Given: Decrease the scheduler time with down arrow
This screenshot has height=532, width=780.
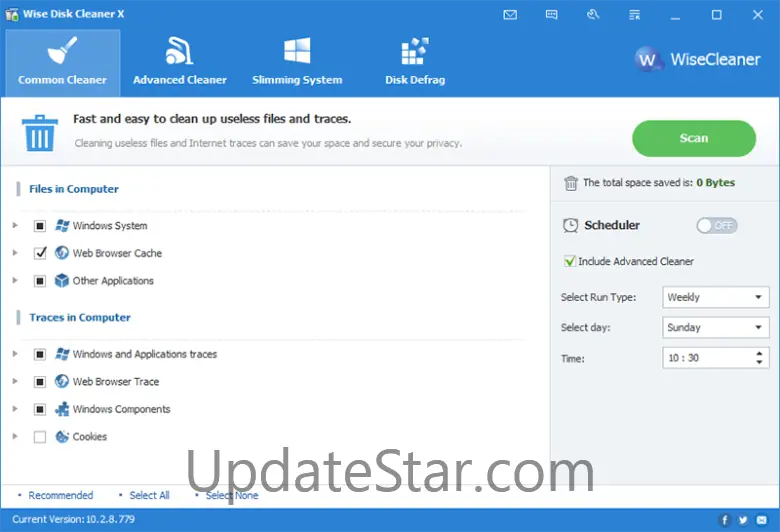Looking at the screenshot, I should 759,362.
